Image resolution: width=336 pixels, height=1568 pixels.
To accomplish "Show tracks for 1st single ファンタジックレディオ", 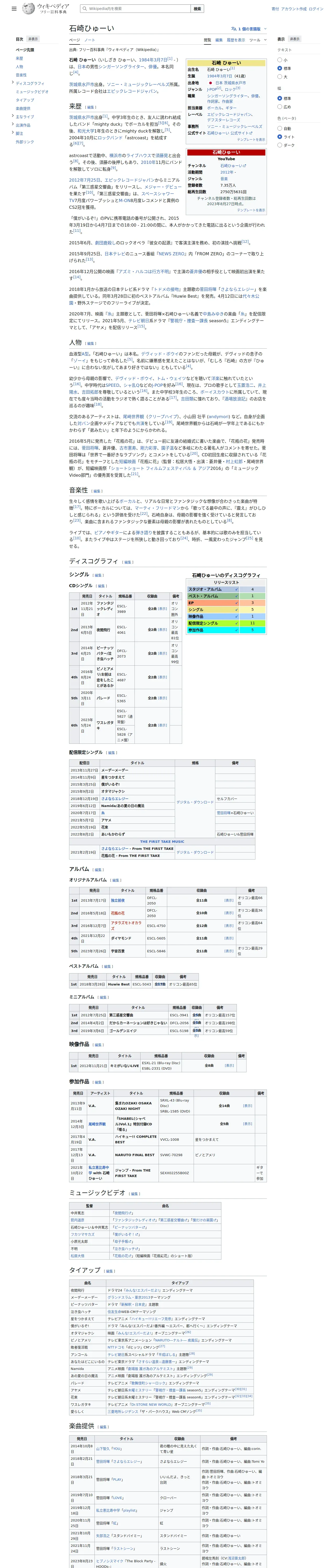I will (x=162, y=609).
